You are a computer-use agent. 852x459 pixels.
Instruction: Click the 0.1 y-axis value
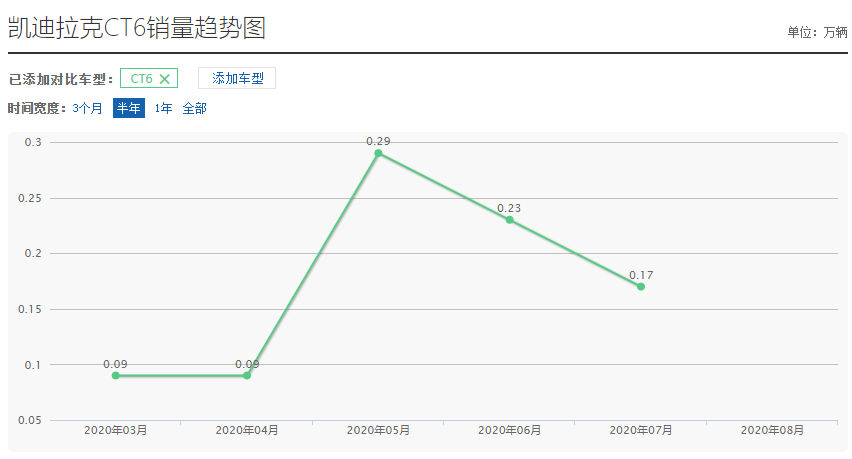33,365
